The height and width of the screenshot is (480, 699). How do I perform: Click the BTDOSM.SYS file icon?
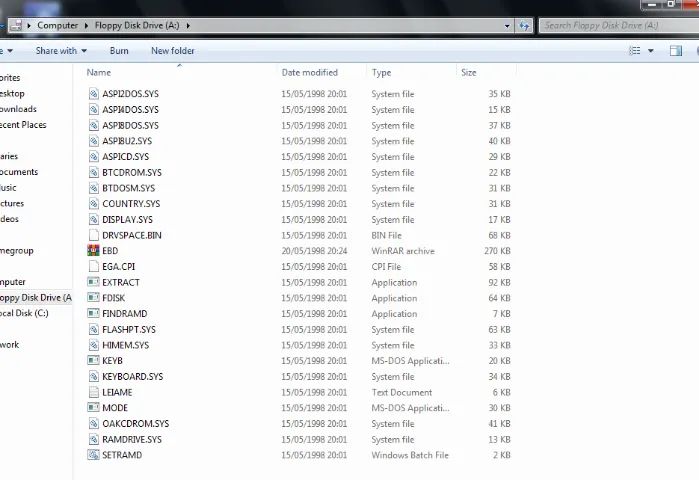coord(93,188)
